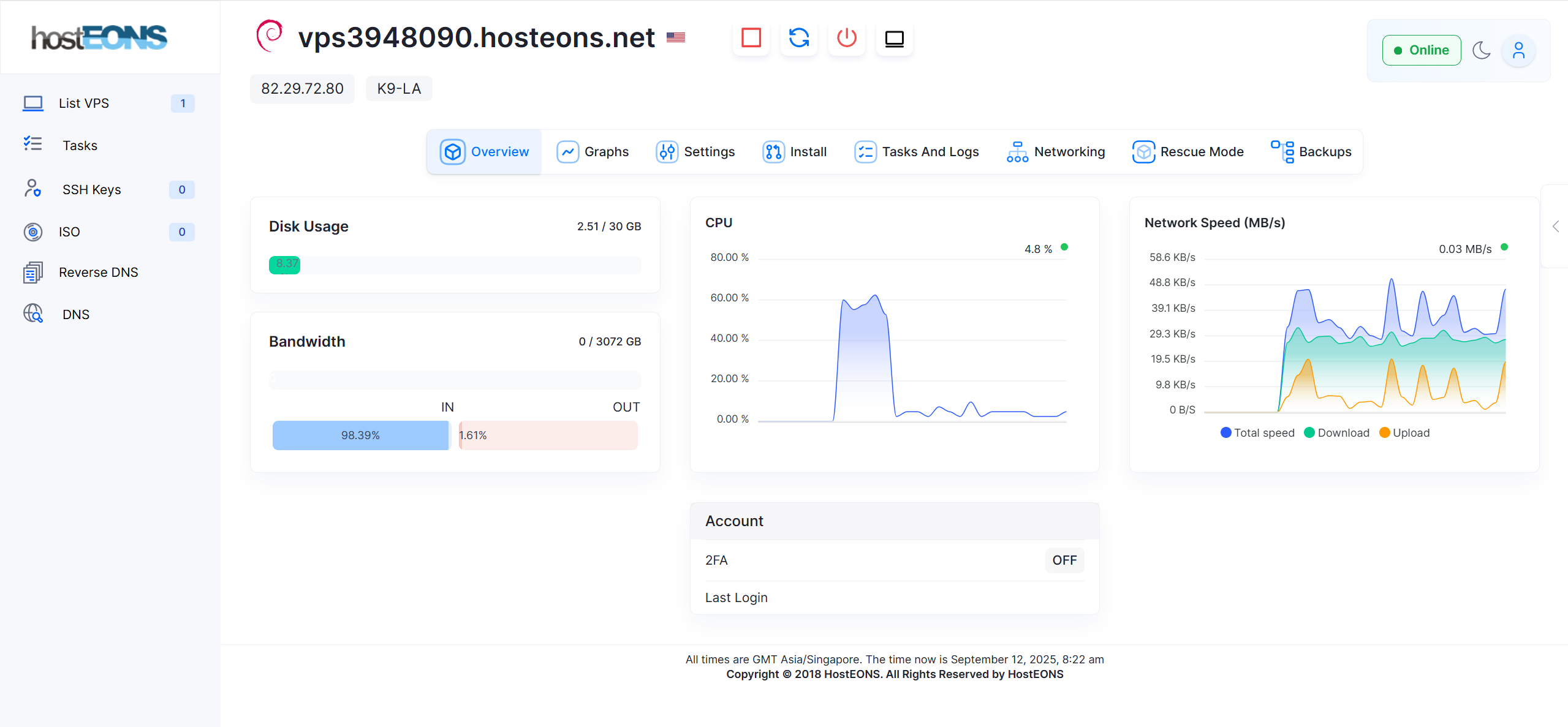Click the Networking tree icon
1568x727 pixels.
click(1018, 152)
